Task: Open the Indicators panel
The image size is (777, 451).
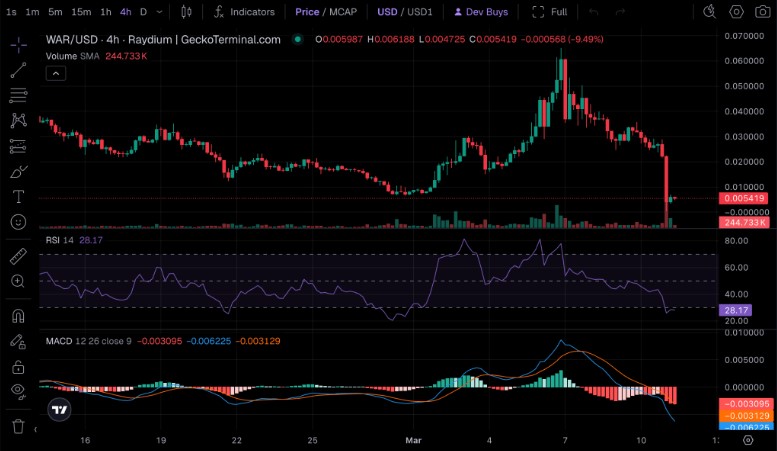Action: (244, 12)
